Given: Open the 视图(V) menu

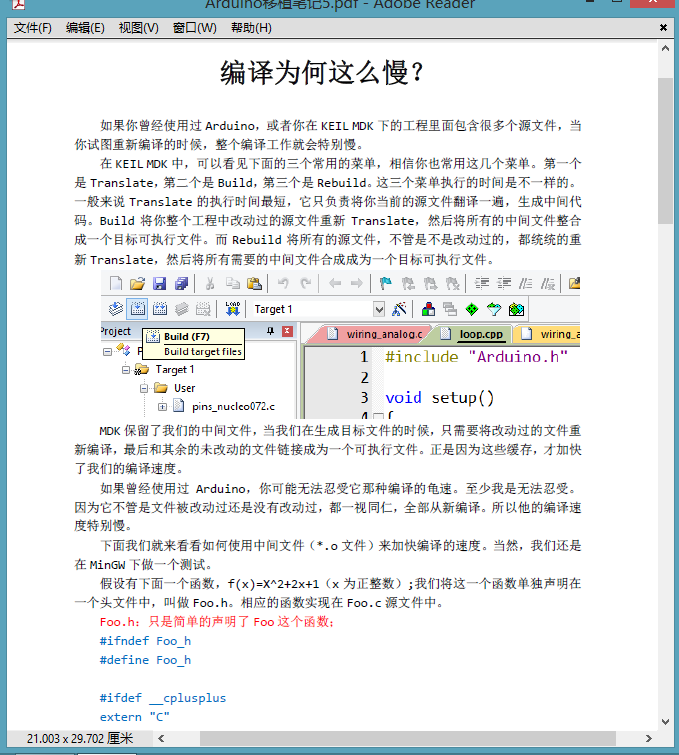Looking at the screenshot, I should (139, 28).
